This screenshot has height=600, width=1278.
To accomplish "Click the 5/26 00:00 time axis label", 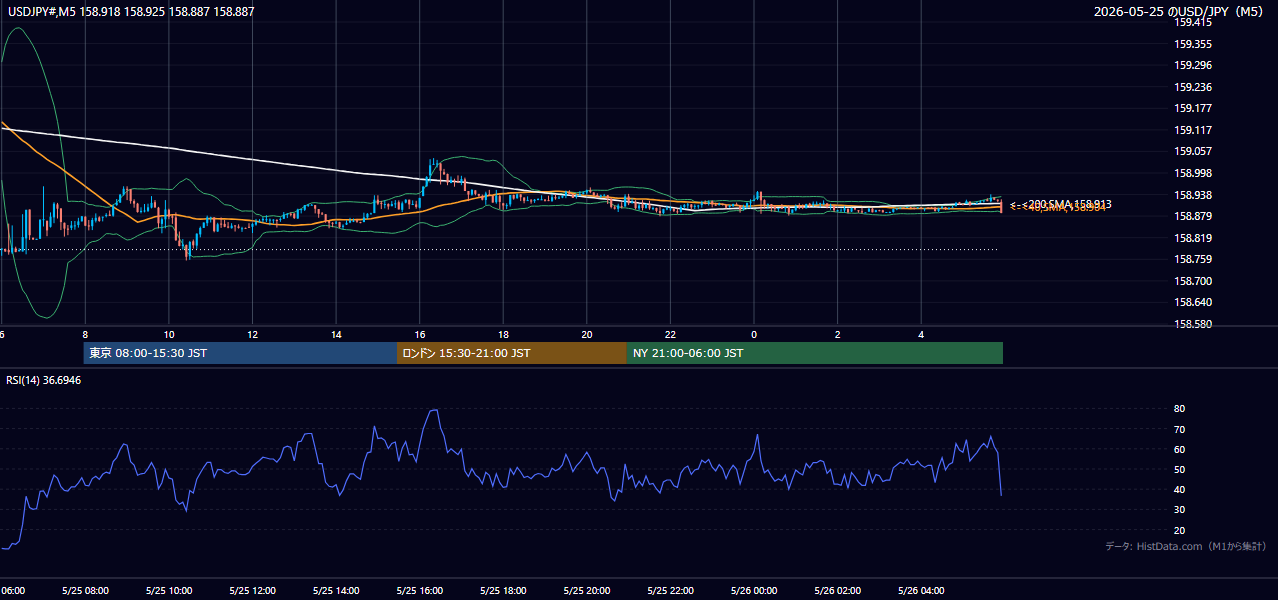I will [x=754, y=591].
